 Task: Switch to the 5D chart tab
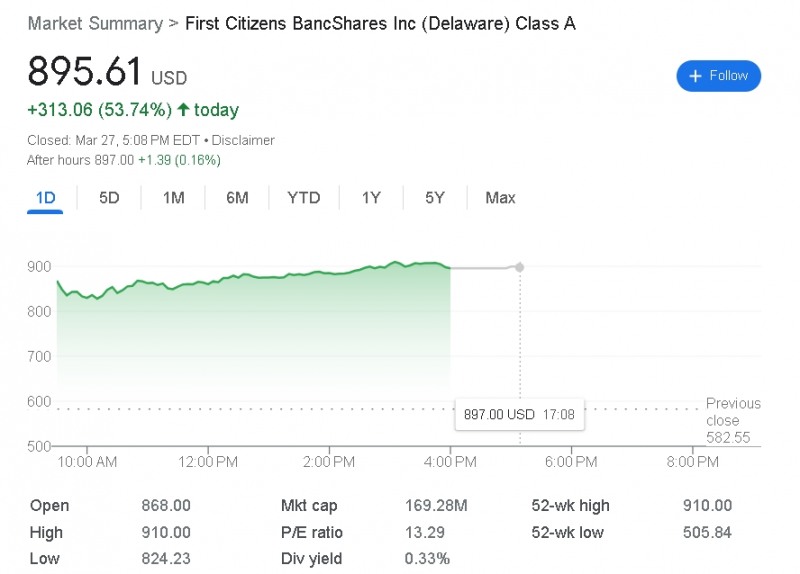point(109,198)
